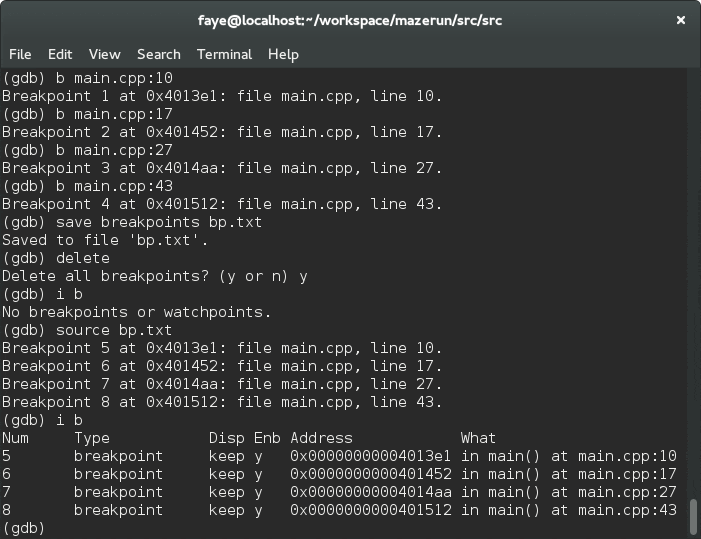Click the 'b main.cpp:43' command line
This screenshot has width=701, height=539.
(x=88, y=186)
